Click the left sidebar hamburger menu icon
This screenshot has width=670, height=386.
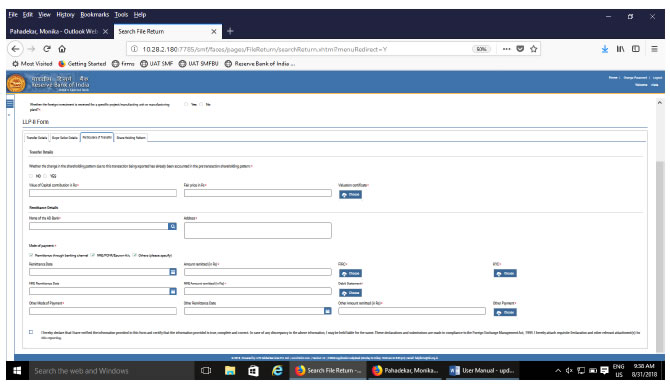(10, 103)
